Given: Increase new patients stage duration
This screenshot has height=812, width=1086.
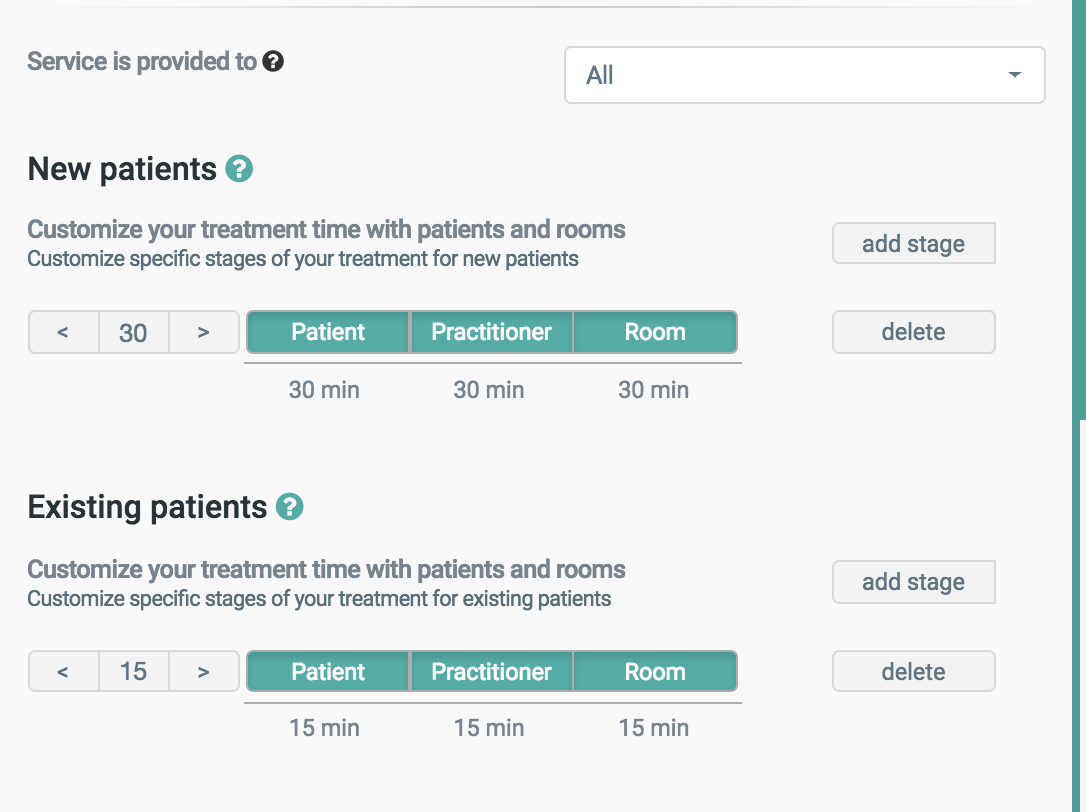Looking at the screenshot, I should [x=204, y=332].
